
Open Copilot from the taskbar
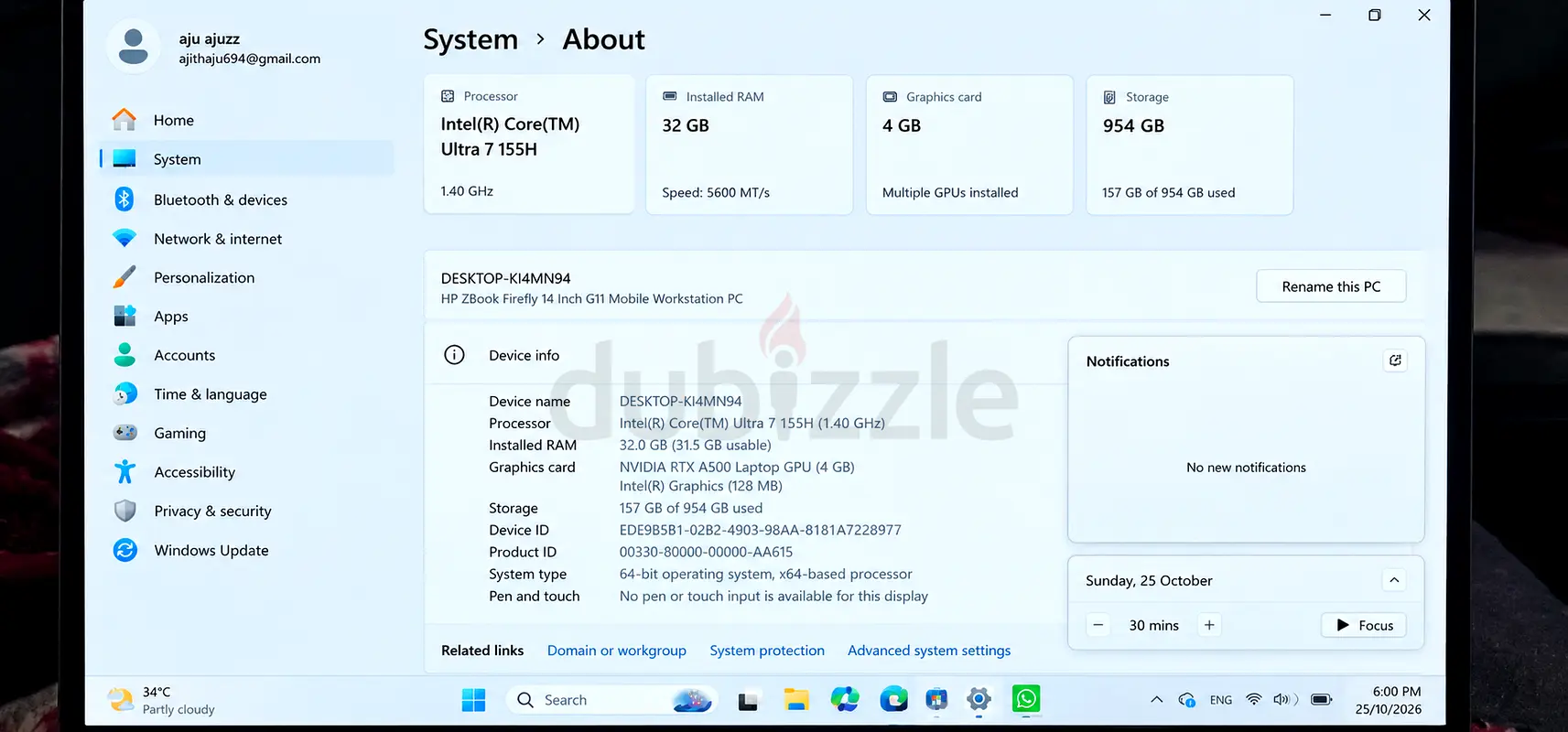[845, 700]
